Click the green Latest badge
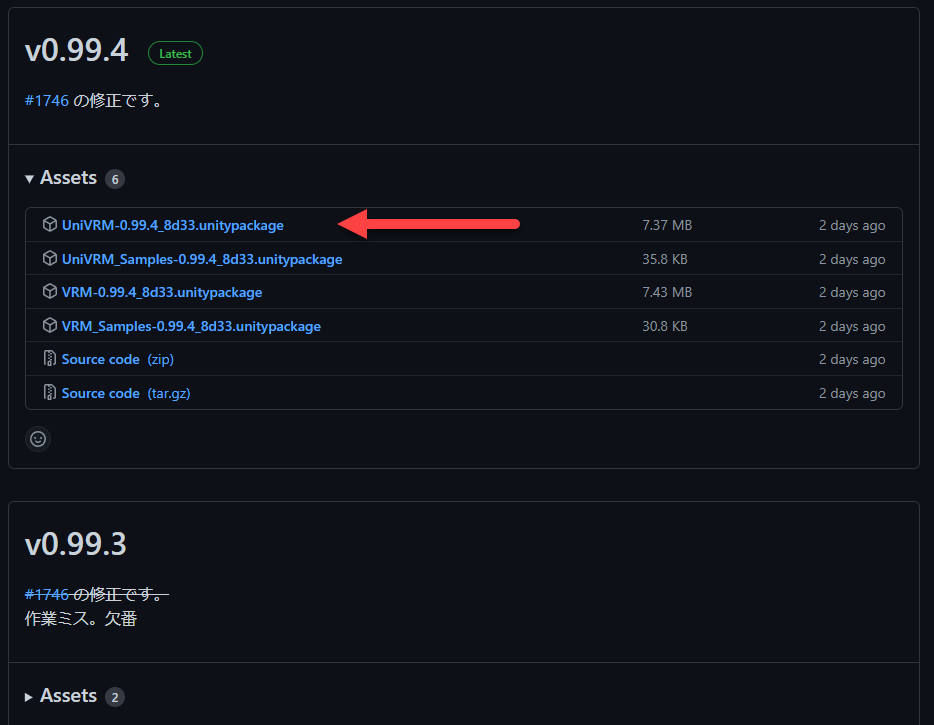934x725 pixels. pyautogui.click(x=175, y=54)
